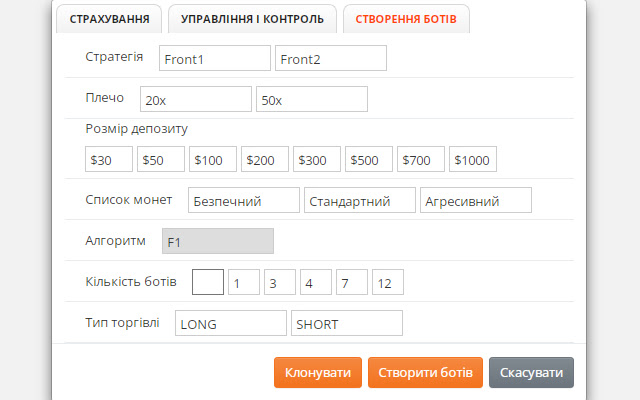The width and height of the screenshot is (640, 400).
Task: Pick the $1000 deposit size
Action: pos(473,159)
